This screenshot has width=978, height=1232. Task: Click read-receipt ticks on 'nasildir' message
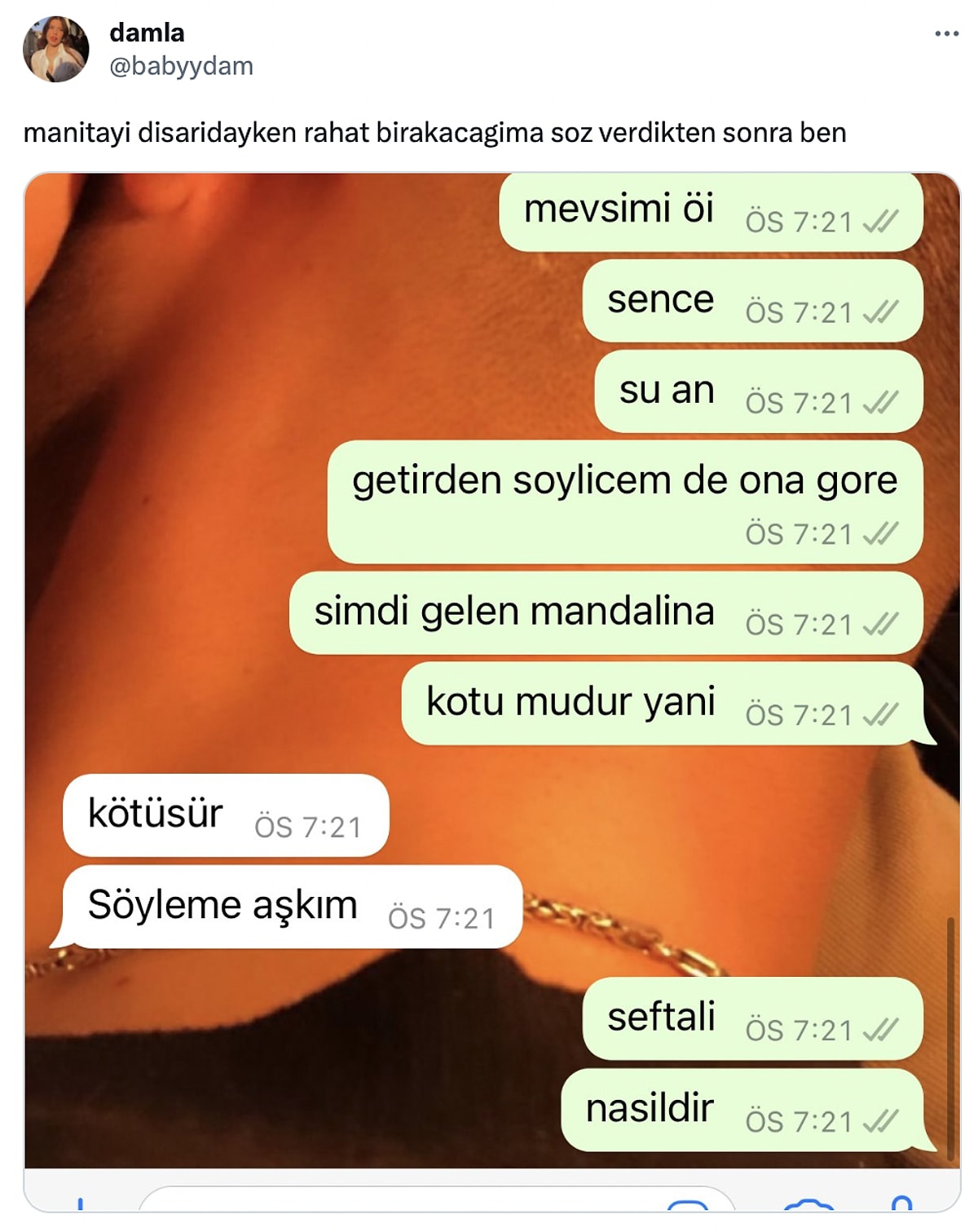pyautogui.click(x=880, y=1121)
